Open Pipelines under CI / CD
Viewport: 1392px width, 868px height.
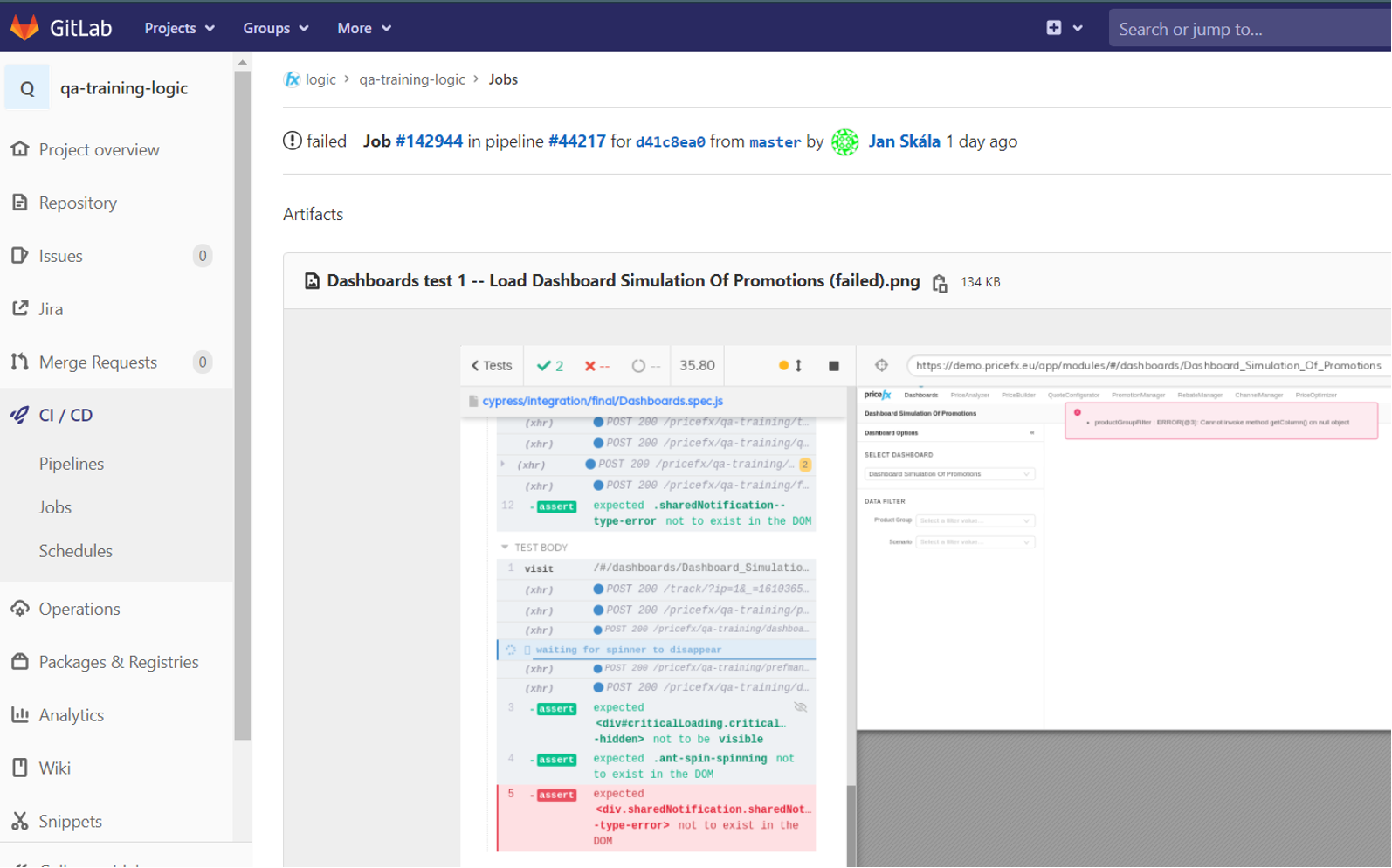[72, 464]
